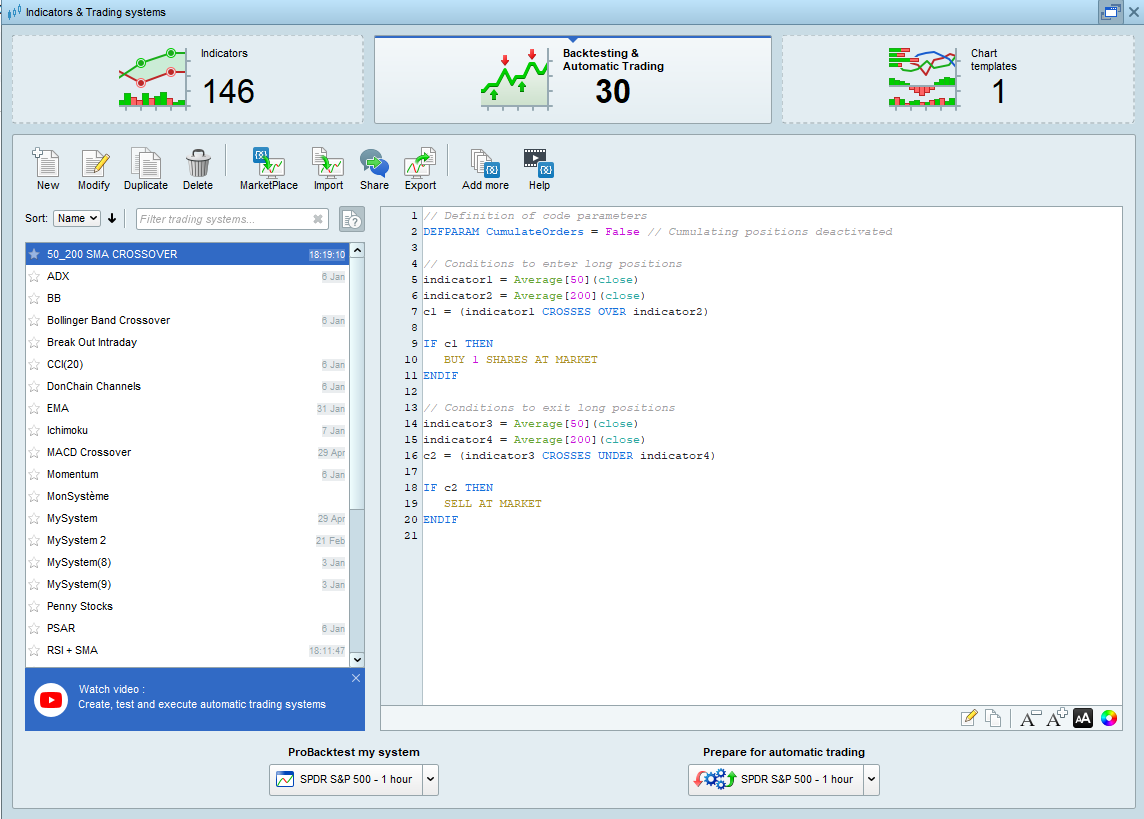Open the Help video icon

point(539,169)
